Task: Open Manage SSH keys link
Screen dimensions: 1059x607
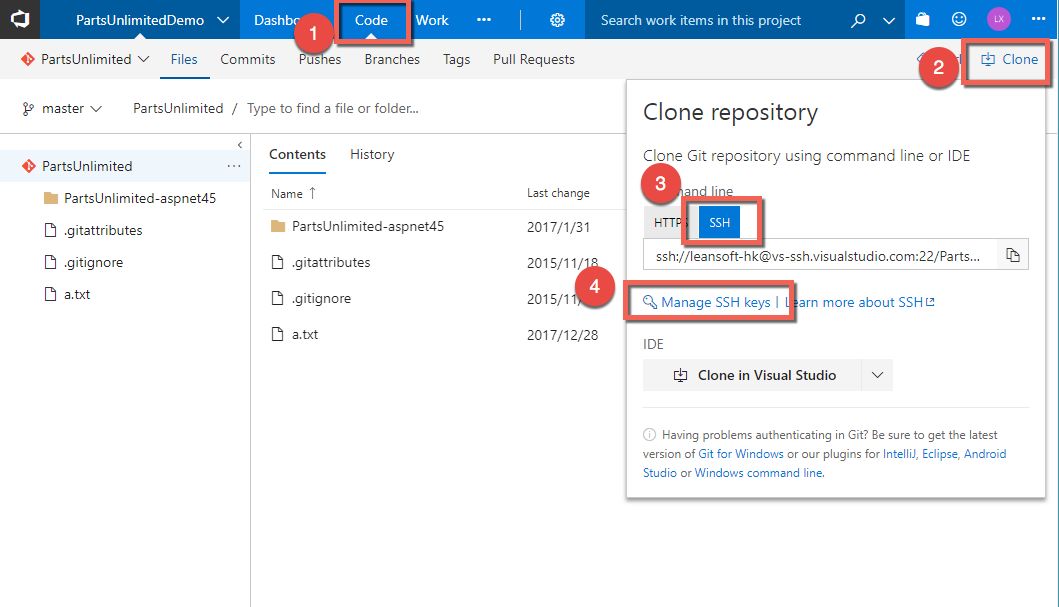Action: tap(707, 302)
